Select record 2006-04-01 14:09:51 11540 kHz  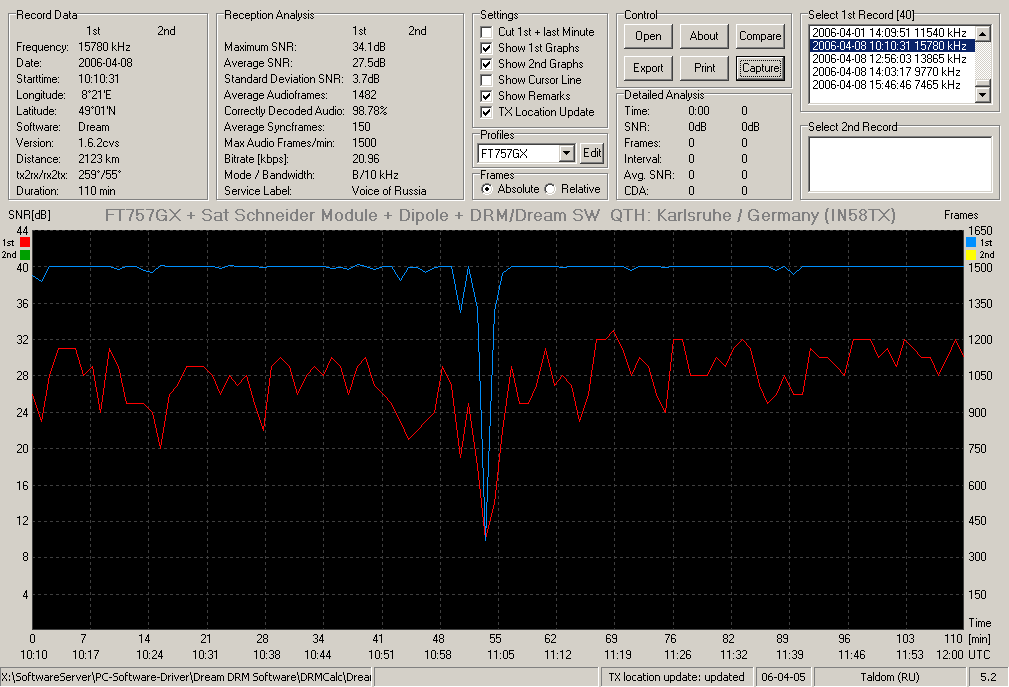(889, 33)
